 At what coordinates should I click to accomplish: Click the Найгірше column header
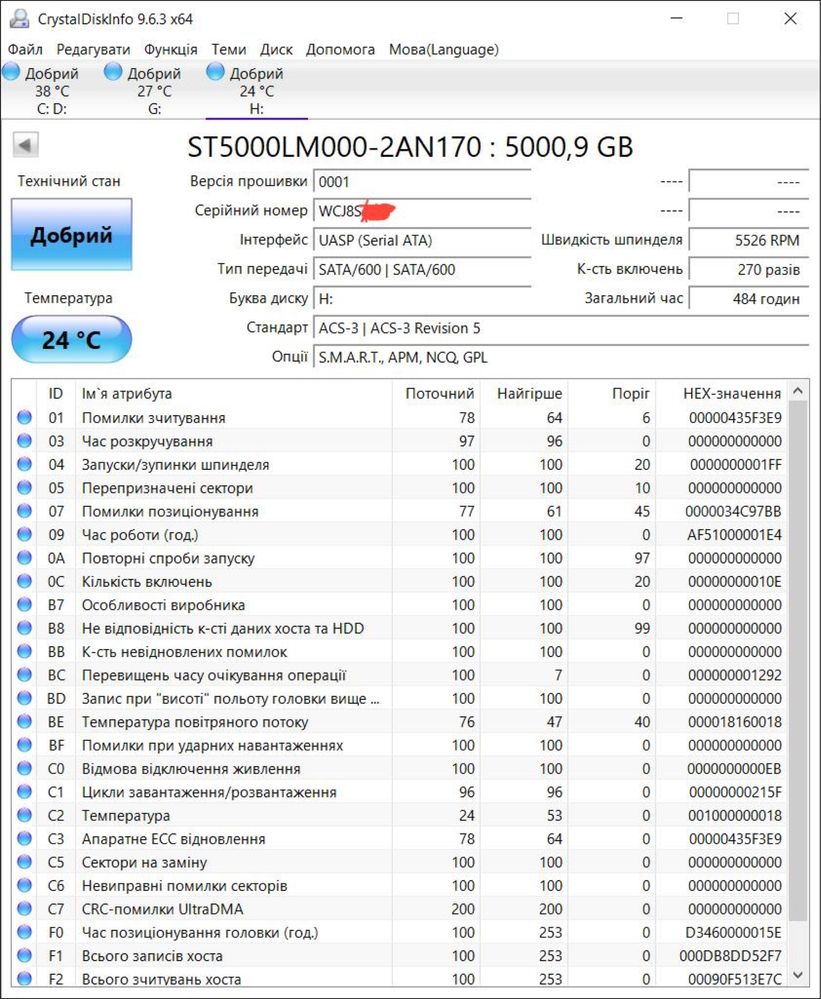point(524,394)
